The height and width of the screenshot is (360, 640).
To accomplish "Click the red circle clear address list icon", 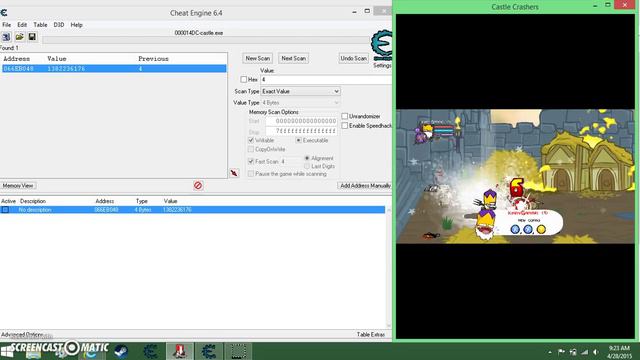I will click(x=198, y=186).
